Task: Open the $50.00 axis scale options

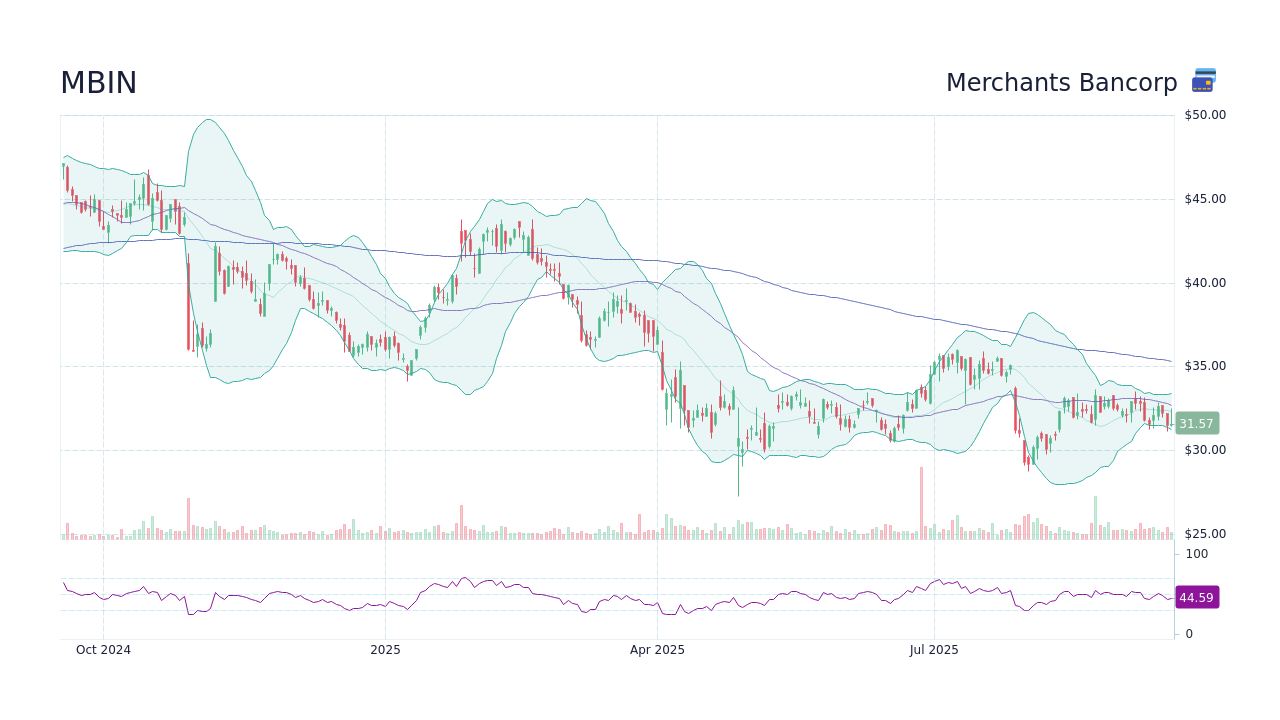Action: pos(1204,114)
